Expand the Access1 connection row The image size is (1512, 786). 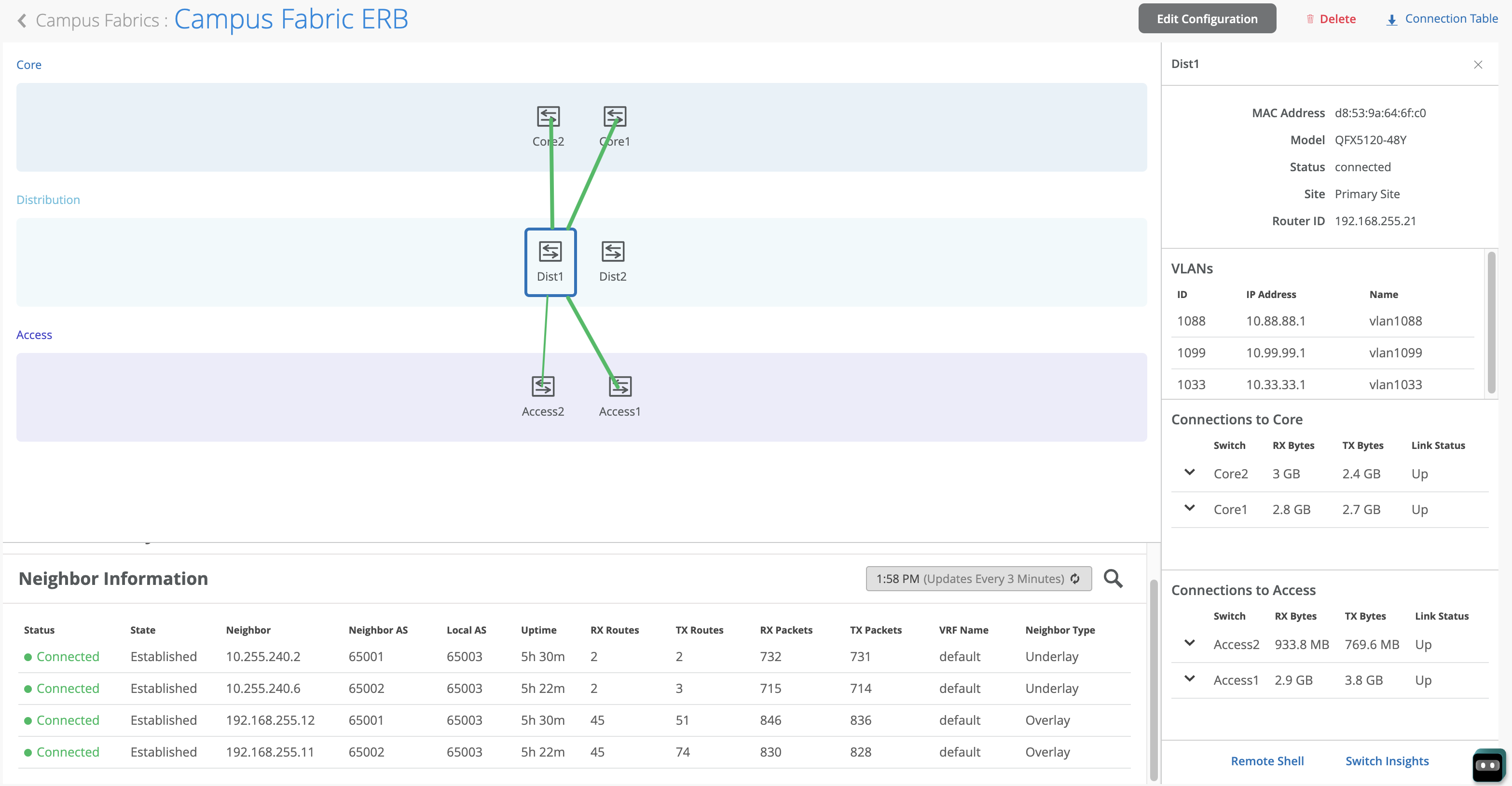point(1189,678)
